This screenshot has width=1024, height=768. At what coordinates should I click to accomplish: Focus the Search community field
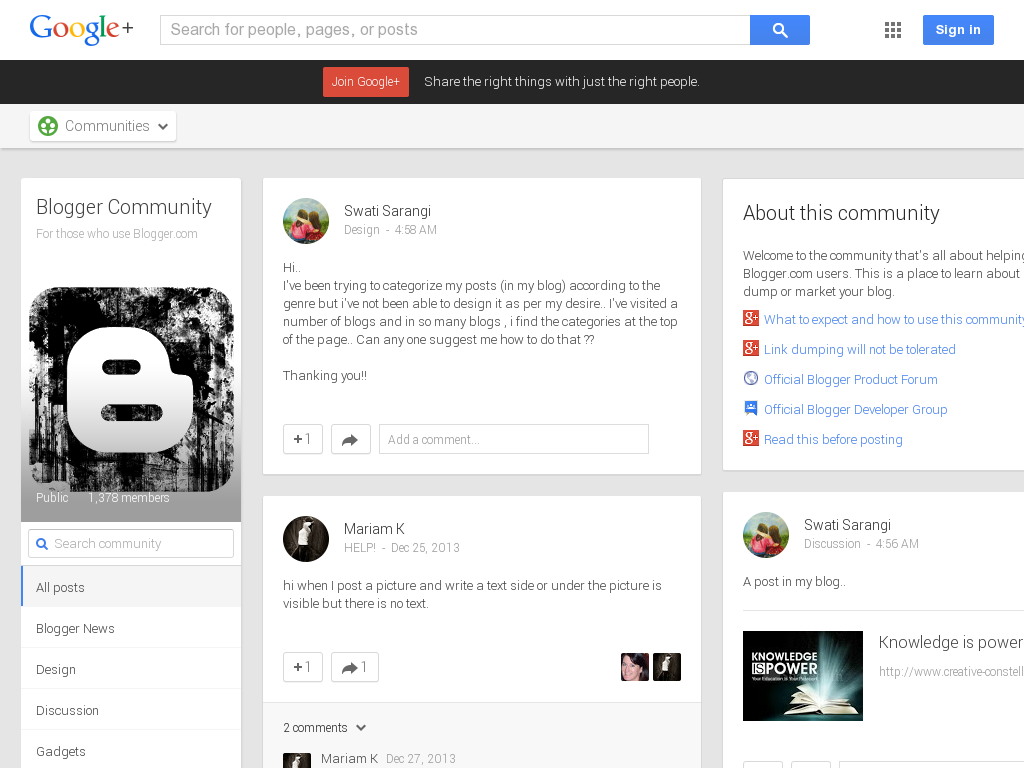(131, 543)
